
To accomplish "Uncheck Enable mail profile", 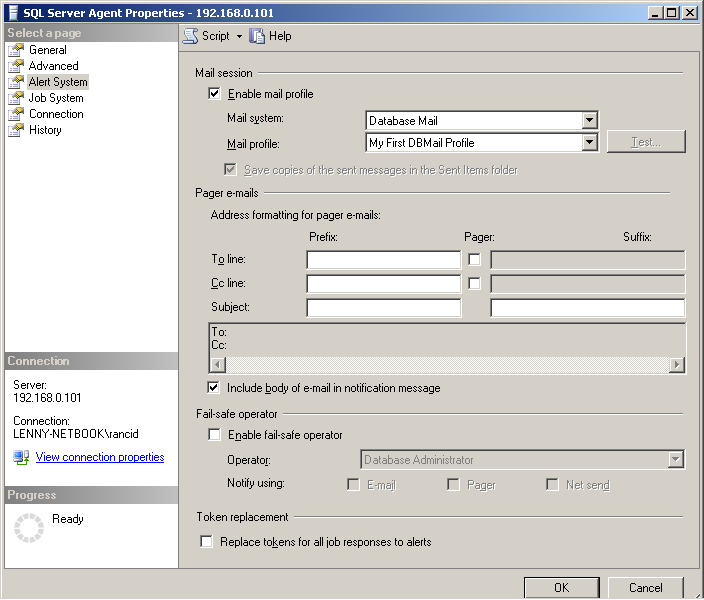I will coord(215,93).
